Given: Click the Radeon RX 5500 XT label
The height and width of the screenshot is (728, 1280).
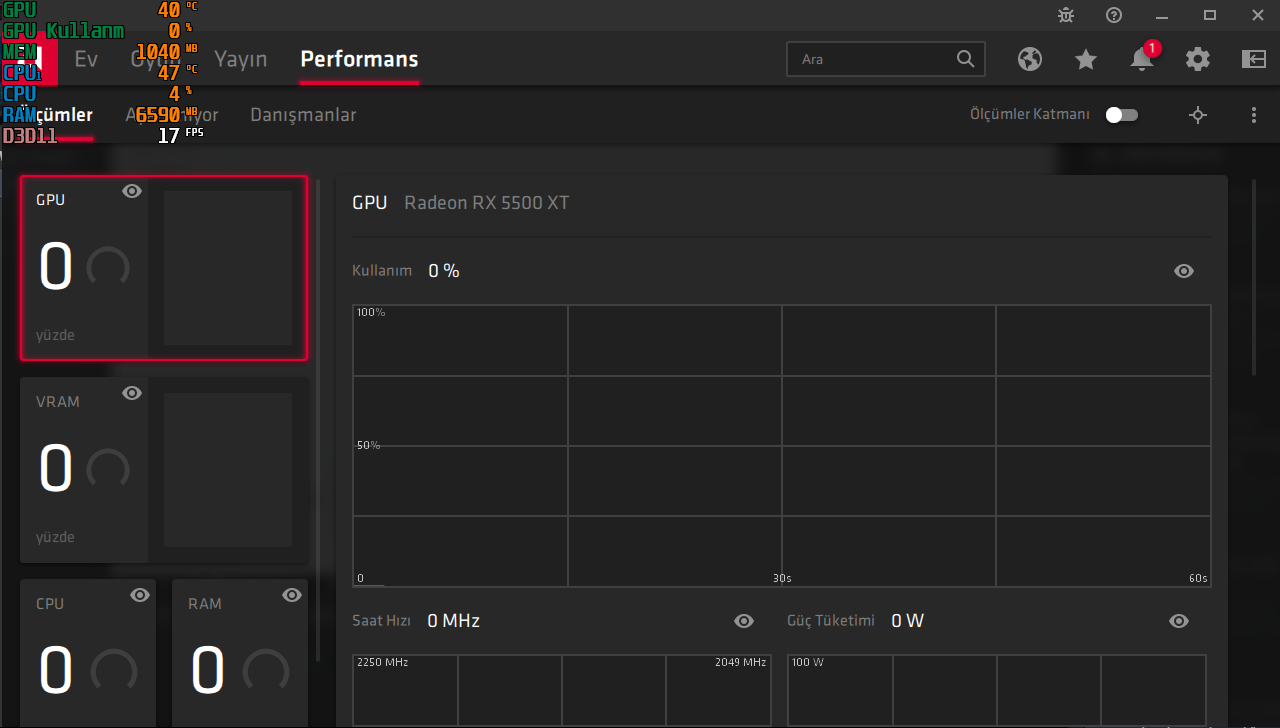Looking at the screenshot, I should coord(487,203).
